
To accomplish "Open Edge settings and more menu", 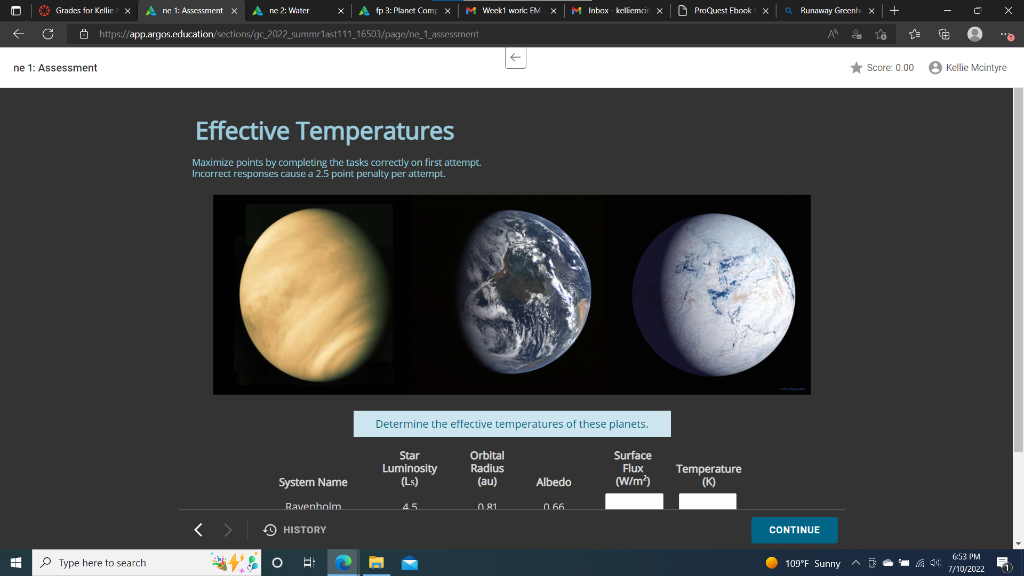I will point(1006,34).
